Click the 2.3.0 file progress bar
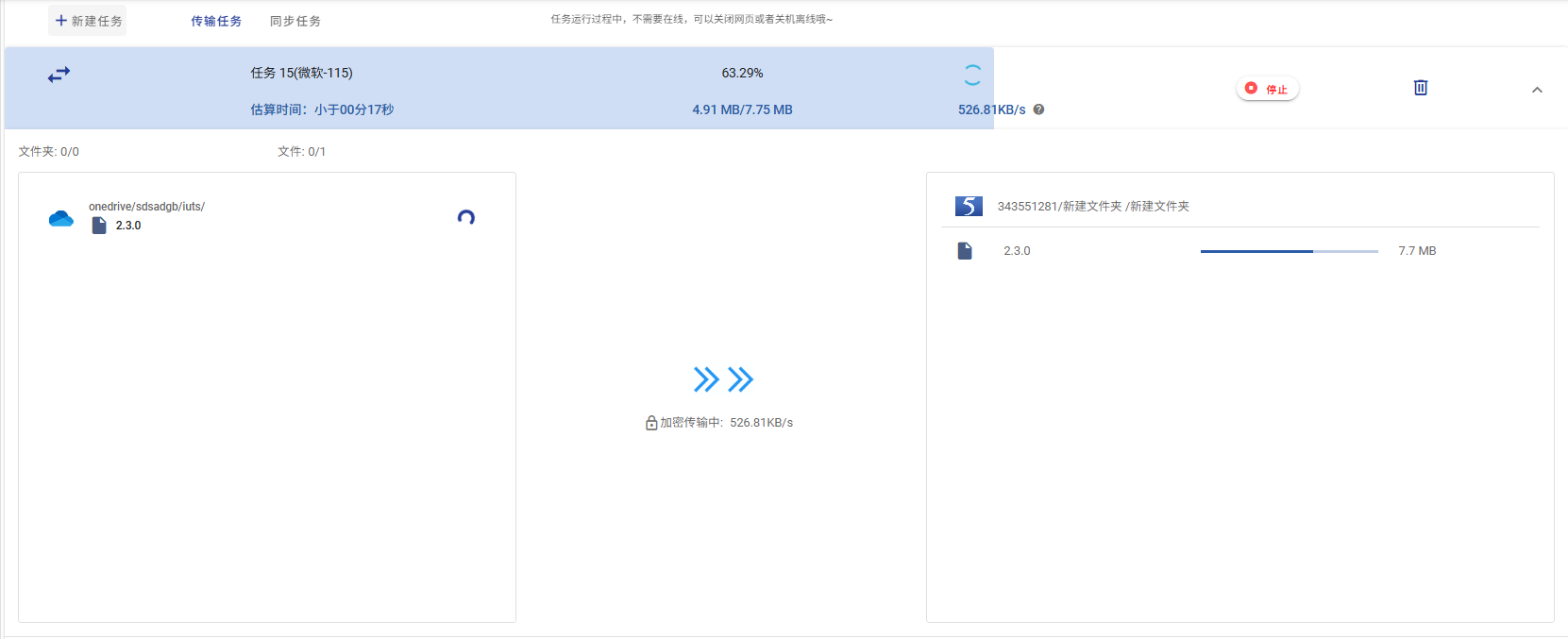Image resolution: width=1568 pixels, height=639 pixels. point(1289,251)
